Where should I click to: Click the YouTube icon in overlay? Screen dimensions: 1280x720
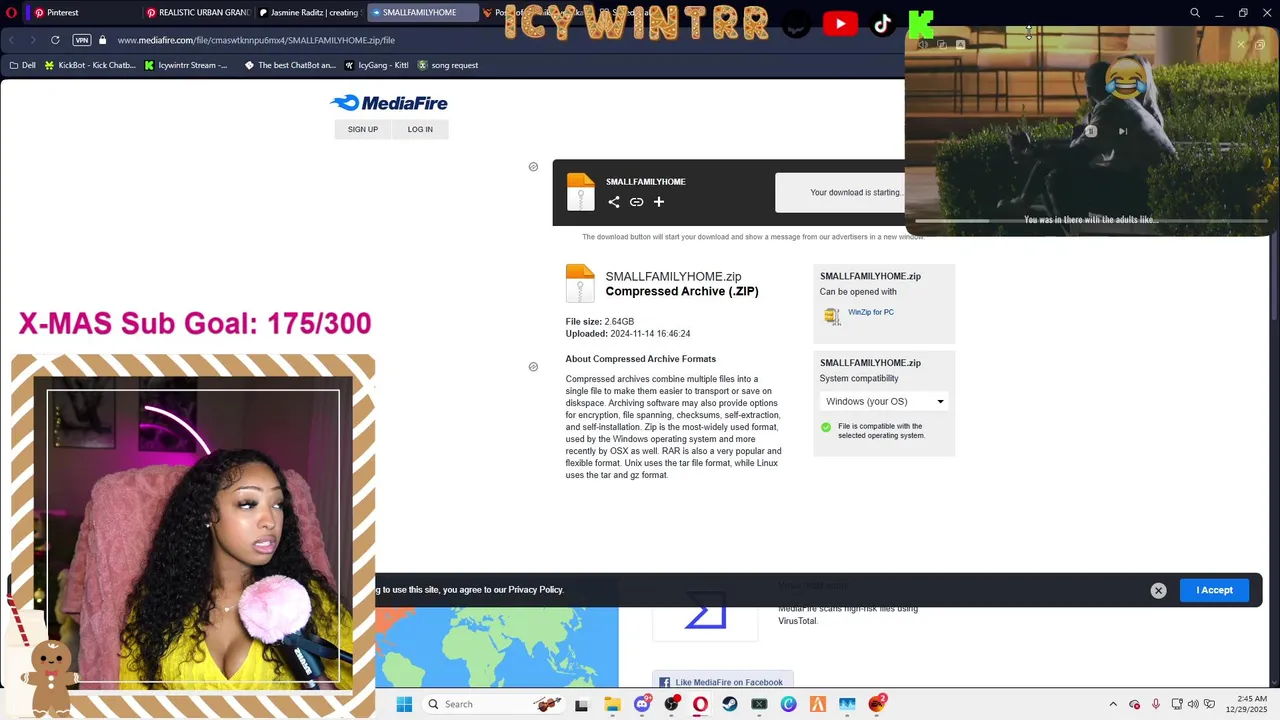pyautogui.click(x=840, y=23)
